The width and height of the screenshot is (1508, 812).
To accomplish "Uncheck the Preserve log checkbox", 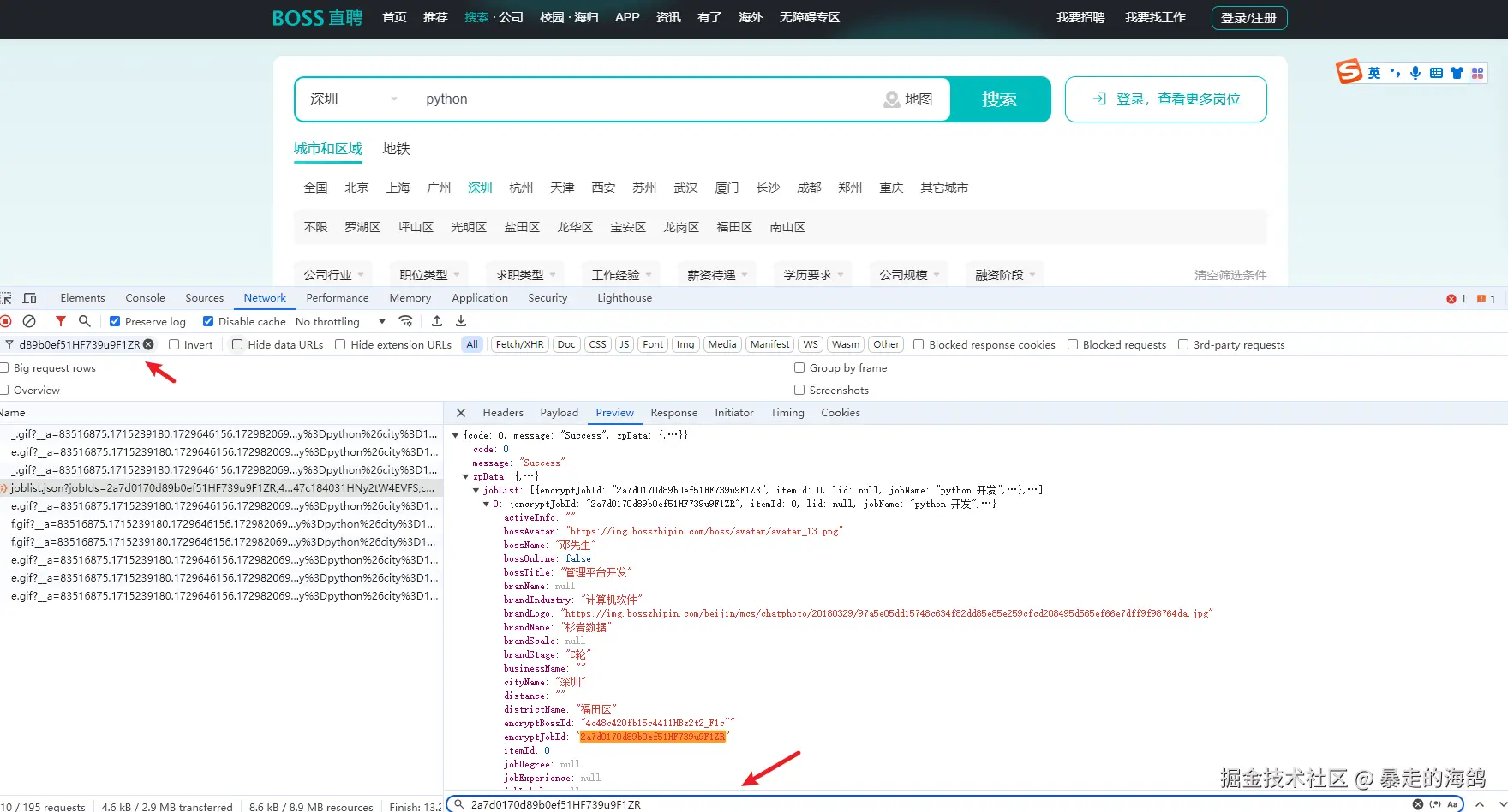I will click(x=115, y=321).
